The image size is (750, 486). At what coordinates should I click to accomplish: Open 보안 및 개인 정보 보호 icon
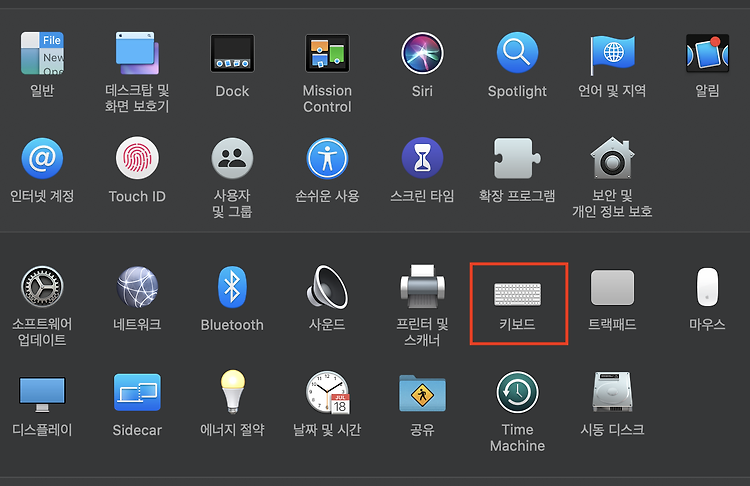tap(612, 158)
